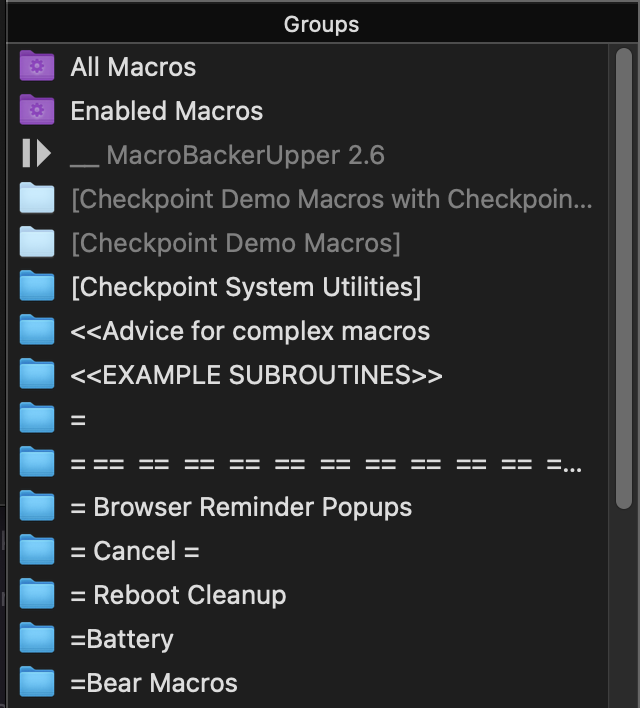Click the <<EXAMPLE SUBROUTINES>> folder icon
This screenshot has height=708, width=640.
tap(37, 374)
